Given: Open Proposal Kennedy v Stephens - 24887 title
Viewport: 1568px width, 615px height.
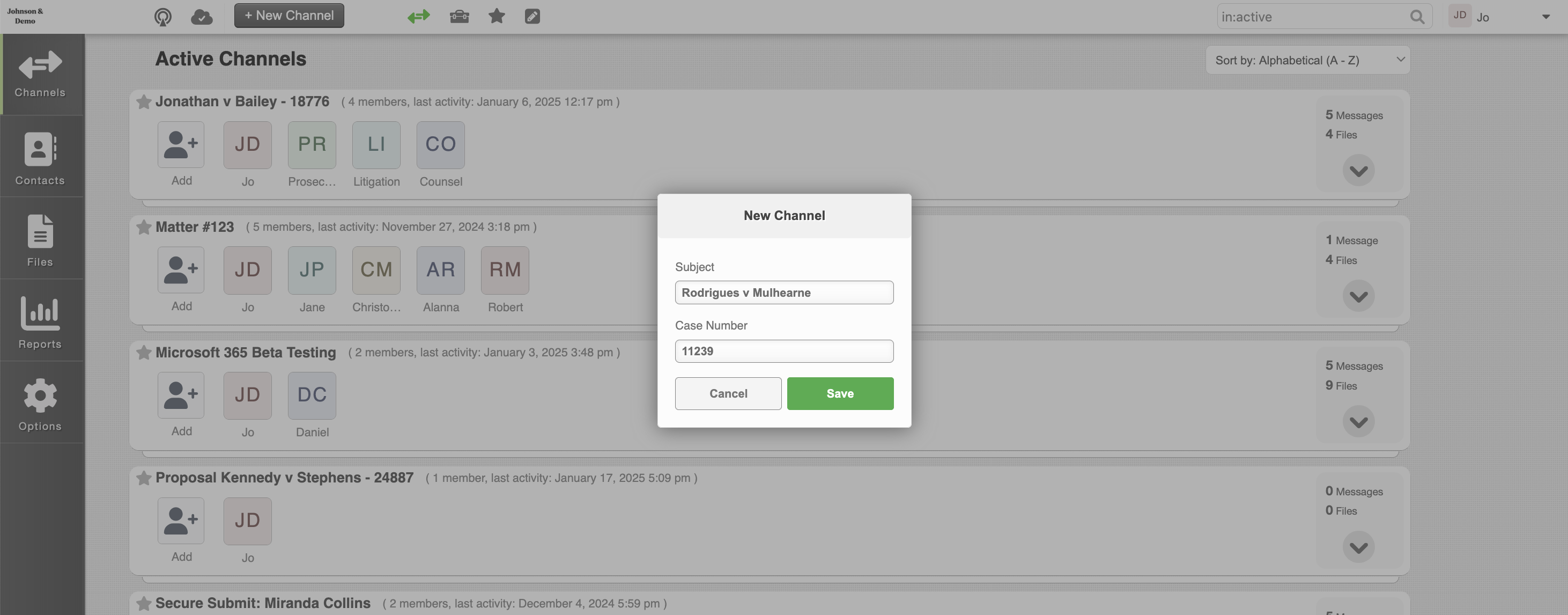Looking at the screenshot, I should click(284, 478).
